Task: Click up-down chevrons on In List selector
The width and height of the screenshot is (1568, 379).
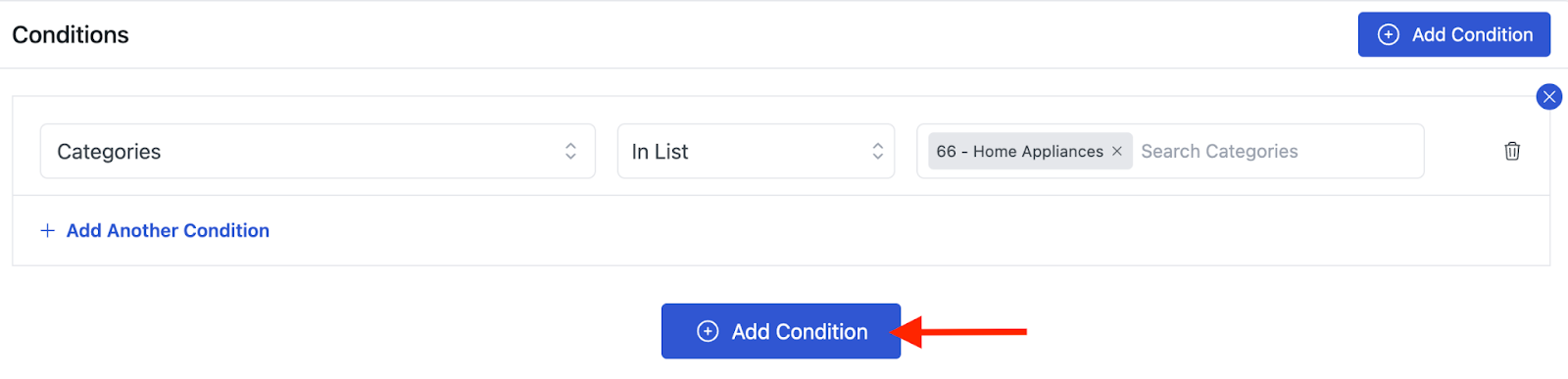Action: pos(878,151)
